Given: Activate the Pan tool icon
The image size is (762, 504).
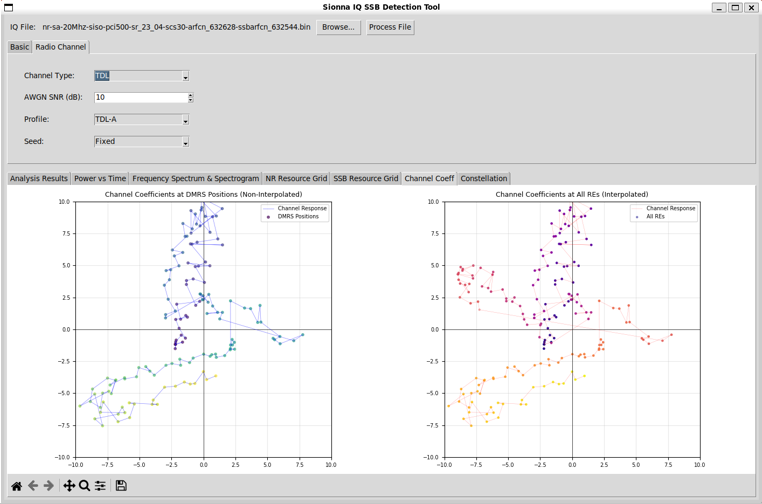Looking at the screenshot, I should pyautogui.click(x=69, y=486).
